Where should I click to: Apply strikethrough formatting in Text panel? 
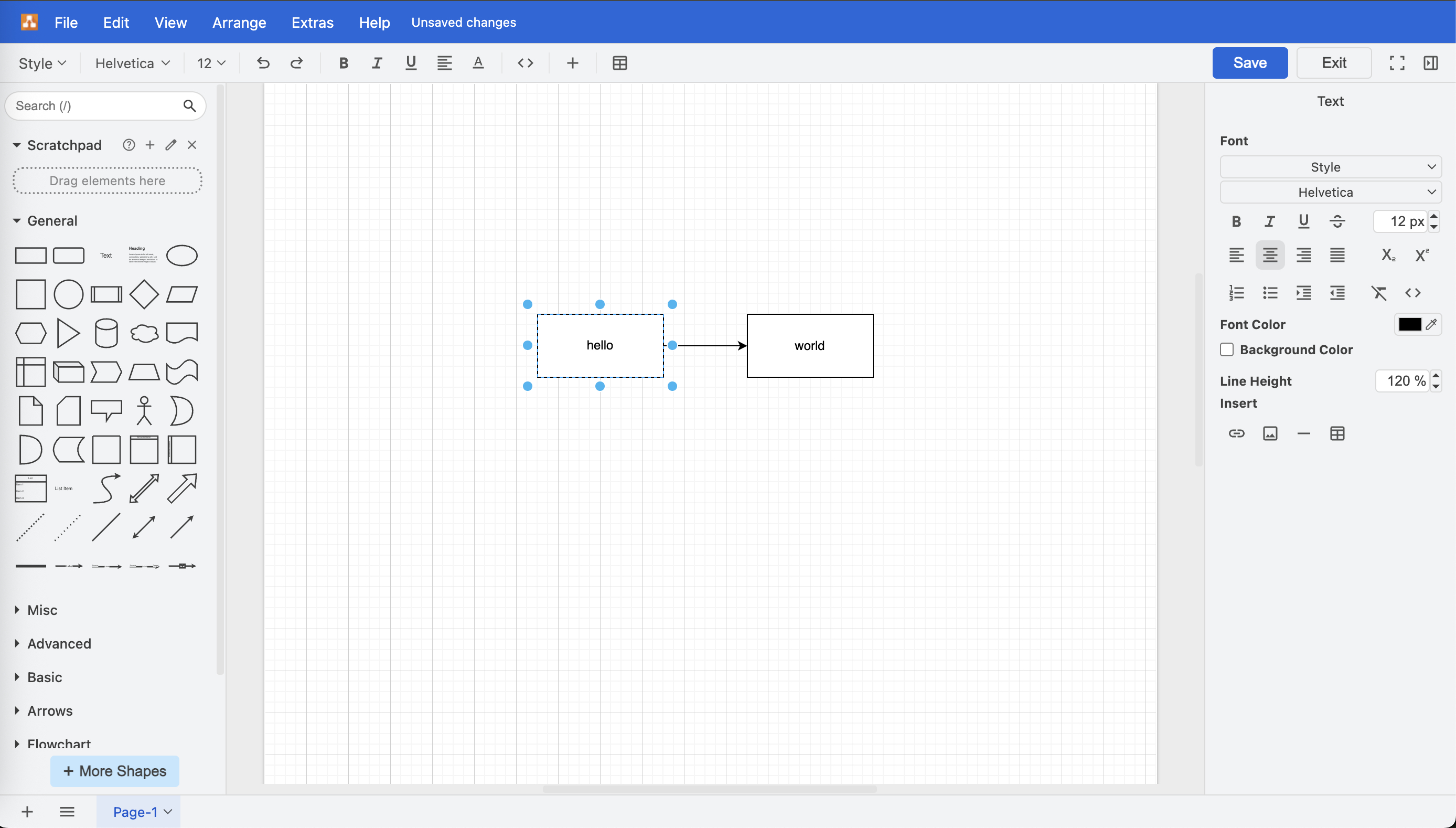[1337, 221]
